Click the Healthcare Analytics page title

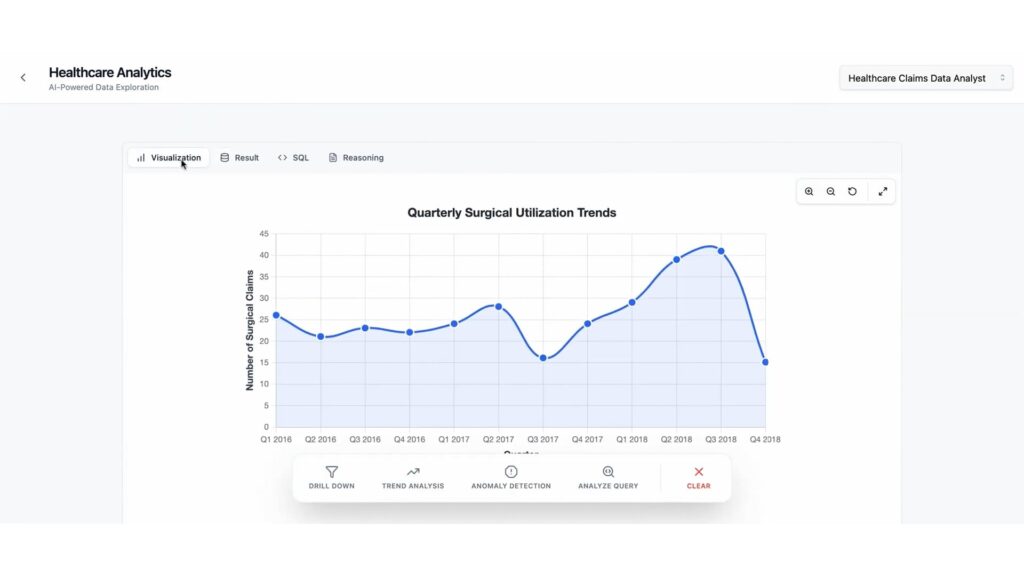coord(110,72)
